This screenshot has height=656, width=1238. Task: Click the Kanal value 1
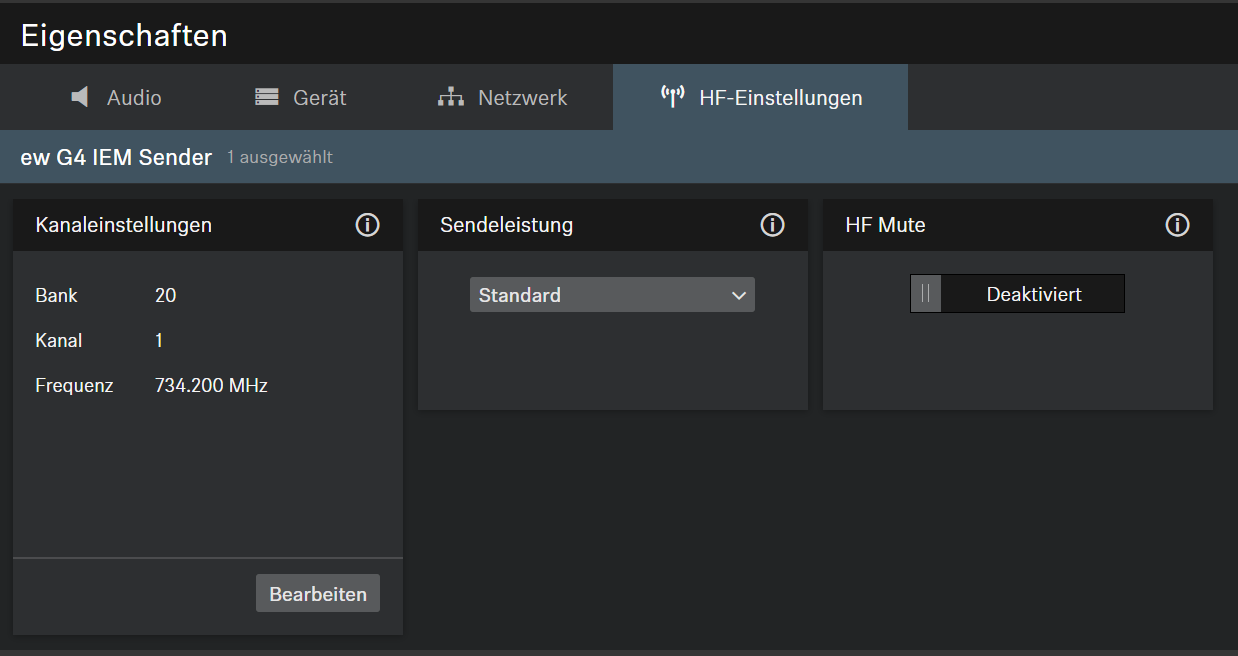(159, 340)
